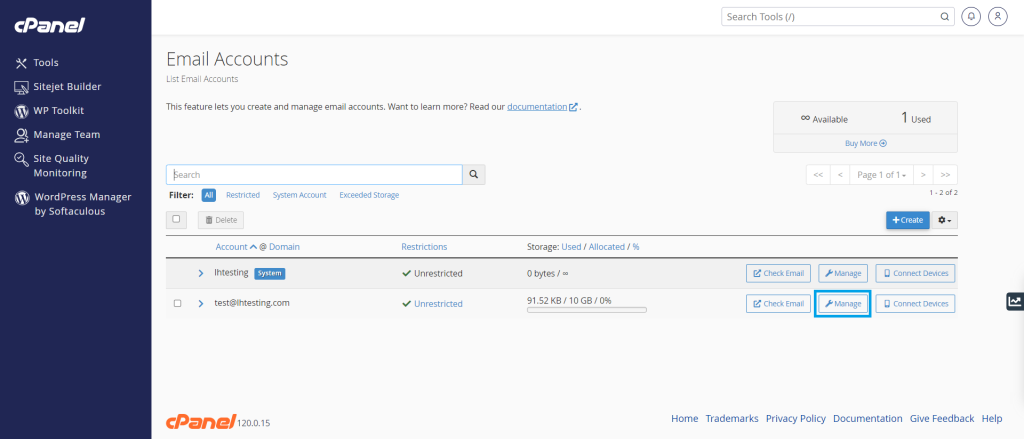
Task: Select the Restricted filter option
Action: [243, 195]
